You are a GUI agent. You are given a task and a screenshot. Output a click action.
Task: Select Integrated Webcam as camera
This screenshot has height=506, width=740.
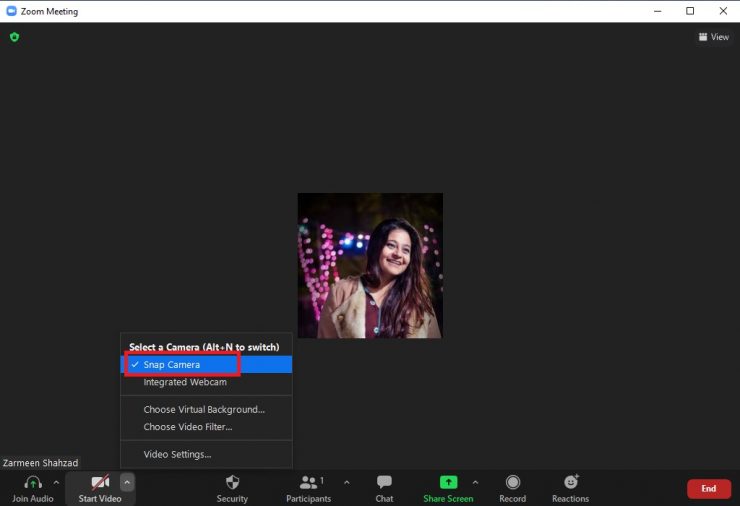[x=206, y=382]
